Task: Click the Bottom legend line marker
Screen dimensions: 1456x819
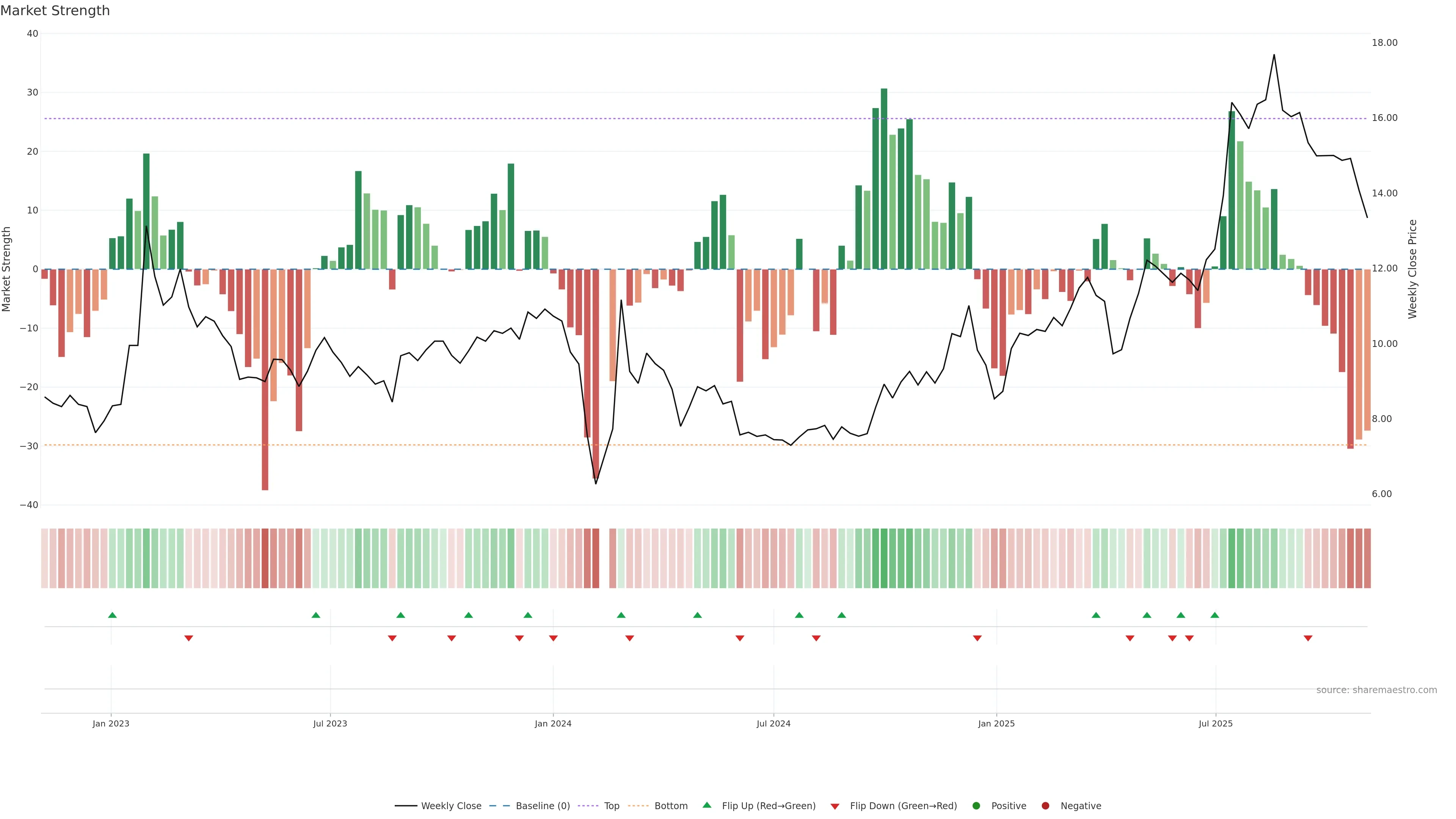Action: pos(637,806)
